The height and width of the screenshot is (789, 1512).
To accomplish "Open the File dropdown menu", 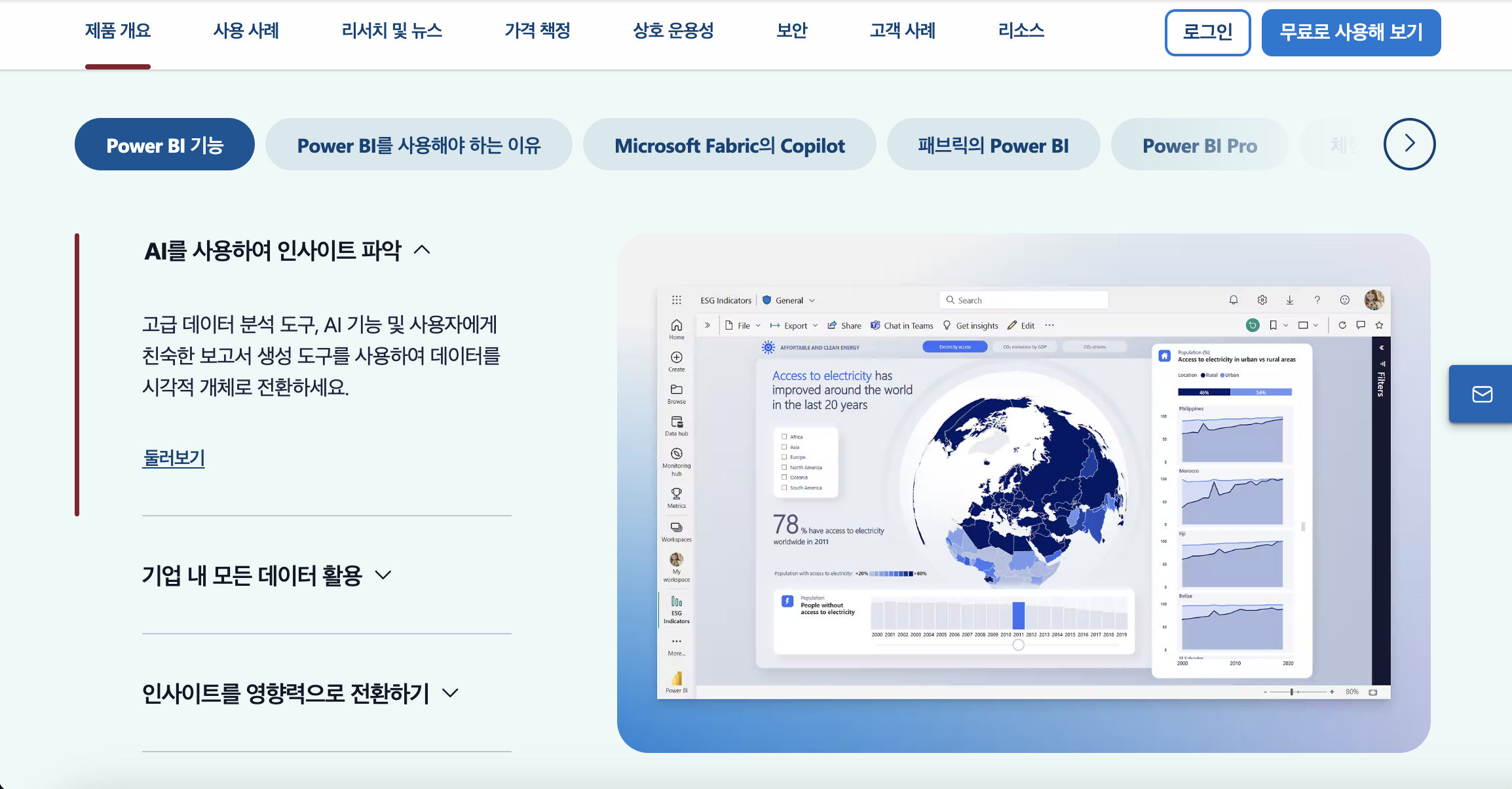I will 743,326.
